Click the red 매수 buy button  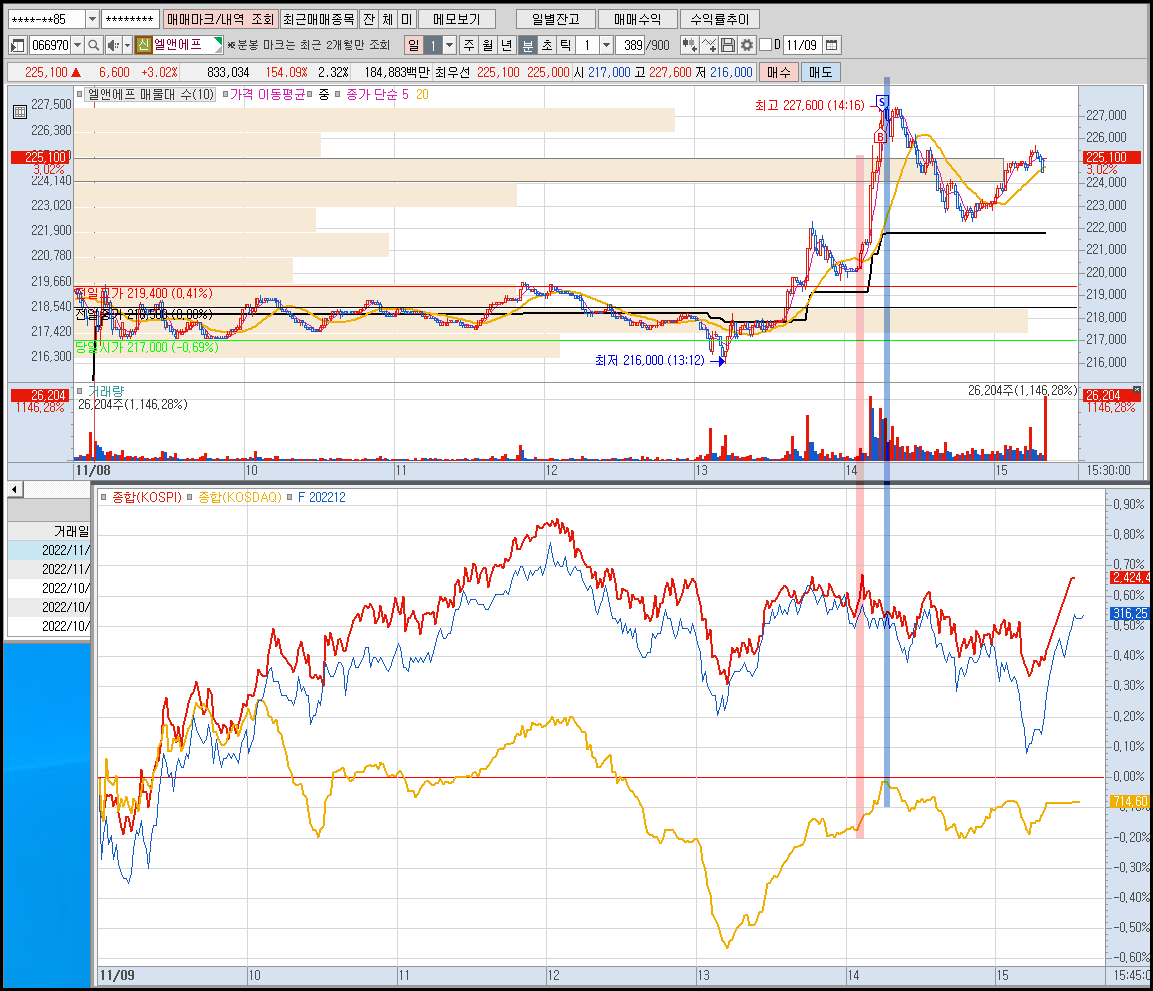tap(779, 72)
